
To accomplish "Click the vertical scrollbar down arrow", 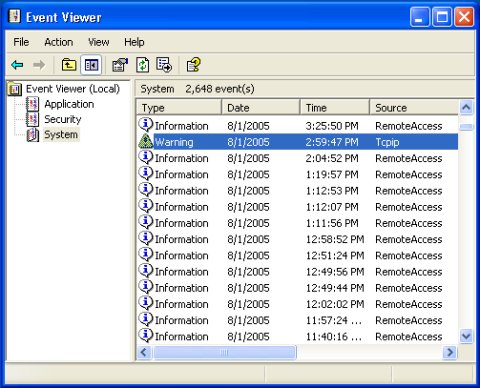I will pos(466,336).
